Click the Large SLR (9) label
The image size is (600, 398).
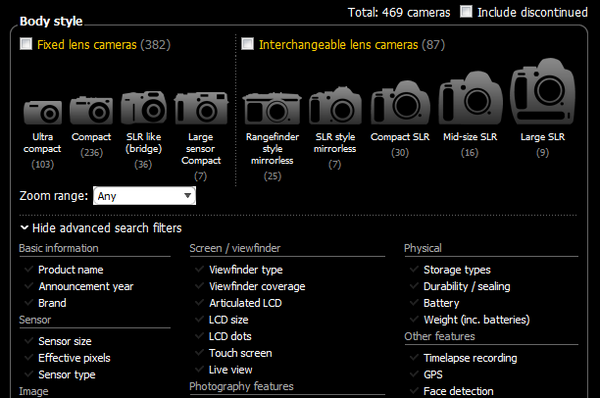543,145
